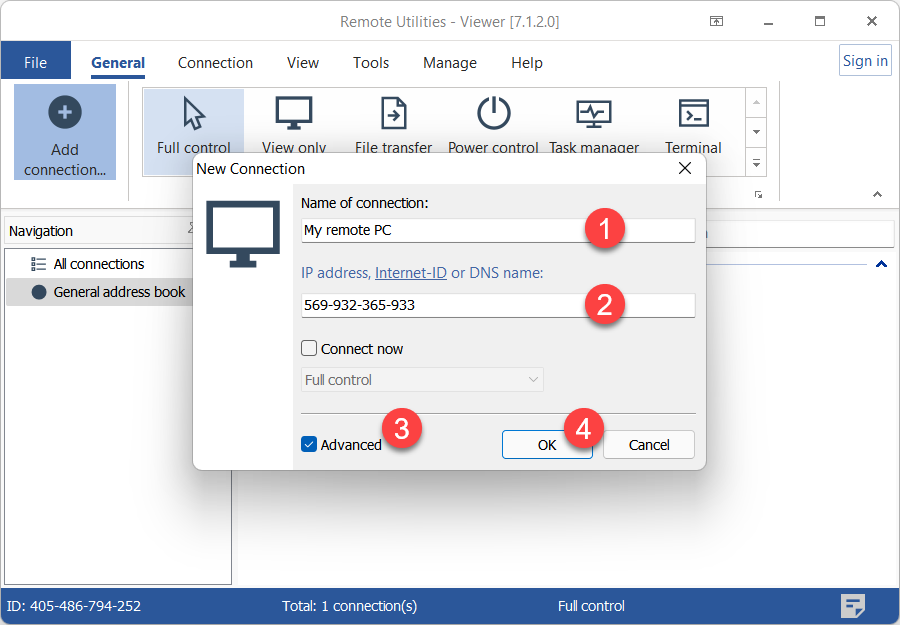Open the Full control mode dropdown
Screen dimensions: 900x625
point(422,380)
